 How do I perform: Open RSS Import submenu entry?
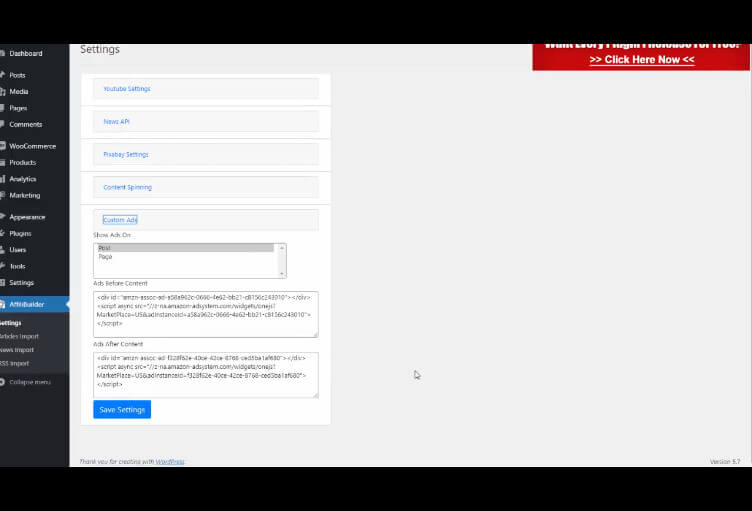(14, 363)
